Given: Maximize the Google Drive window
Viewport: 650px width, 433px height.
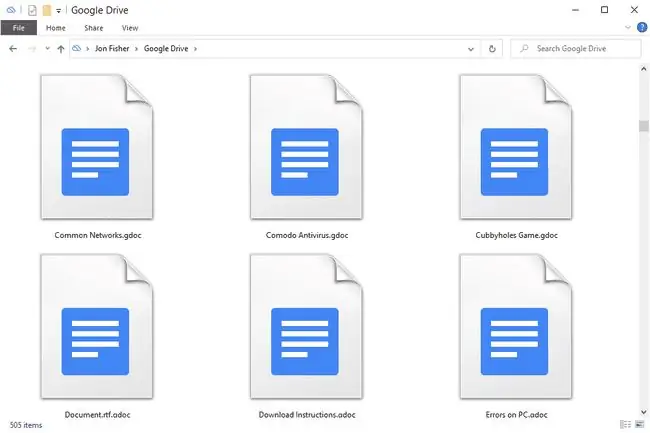Looking at the screenshot, I should tap(604, 10).
